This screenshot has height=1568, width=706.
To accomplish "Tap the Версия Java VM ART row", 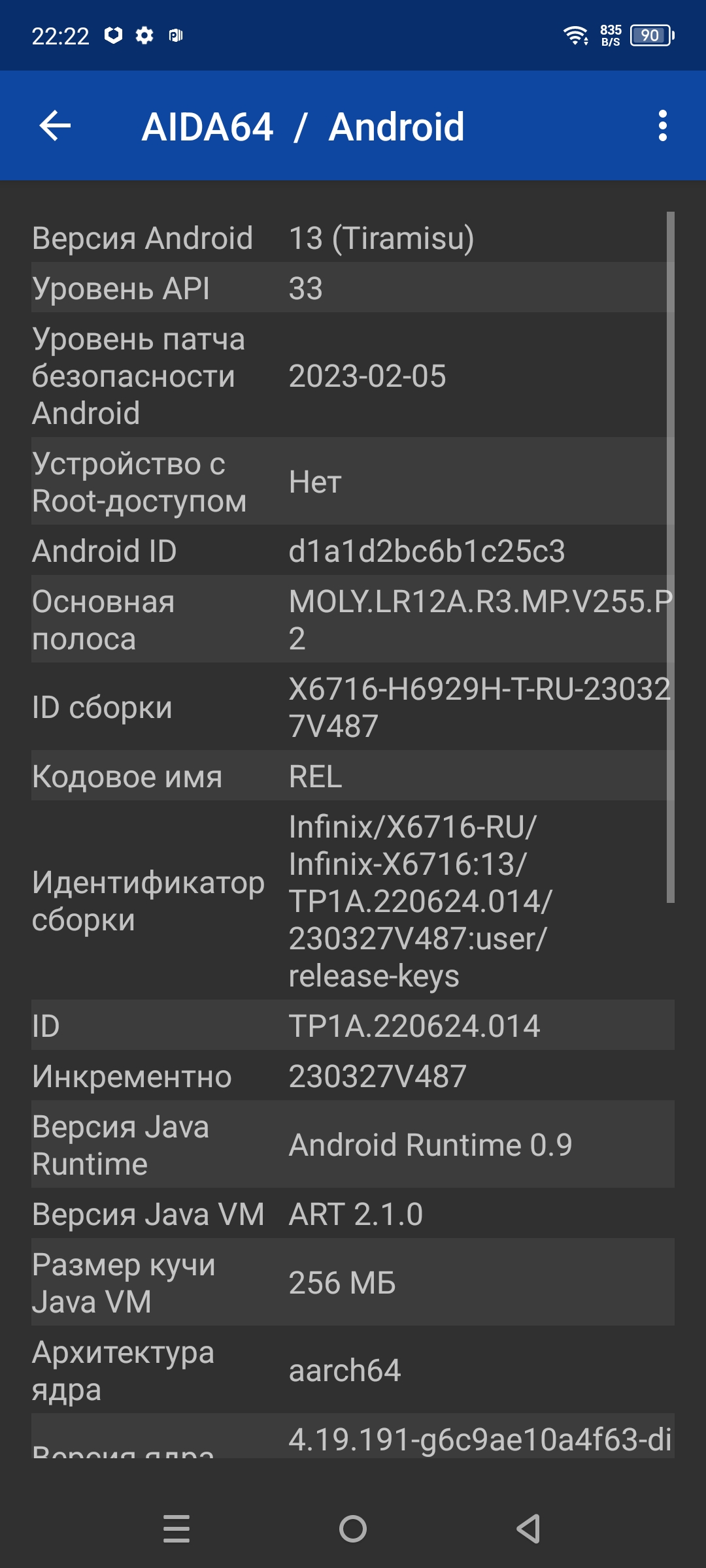I will [353, 1214].
